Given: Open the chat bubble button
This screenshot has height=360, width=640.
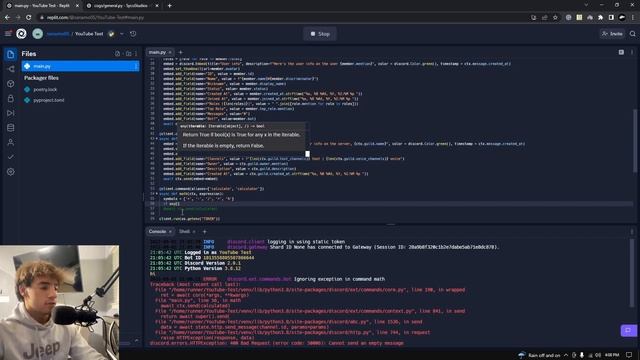Looking at the screenshot, I should pyautogui.click(x=629, y=330).
